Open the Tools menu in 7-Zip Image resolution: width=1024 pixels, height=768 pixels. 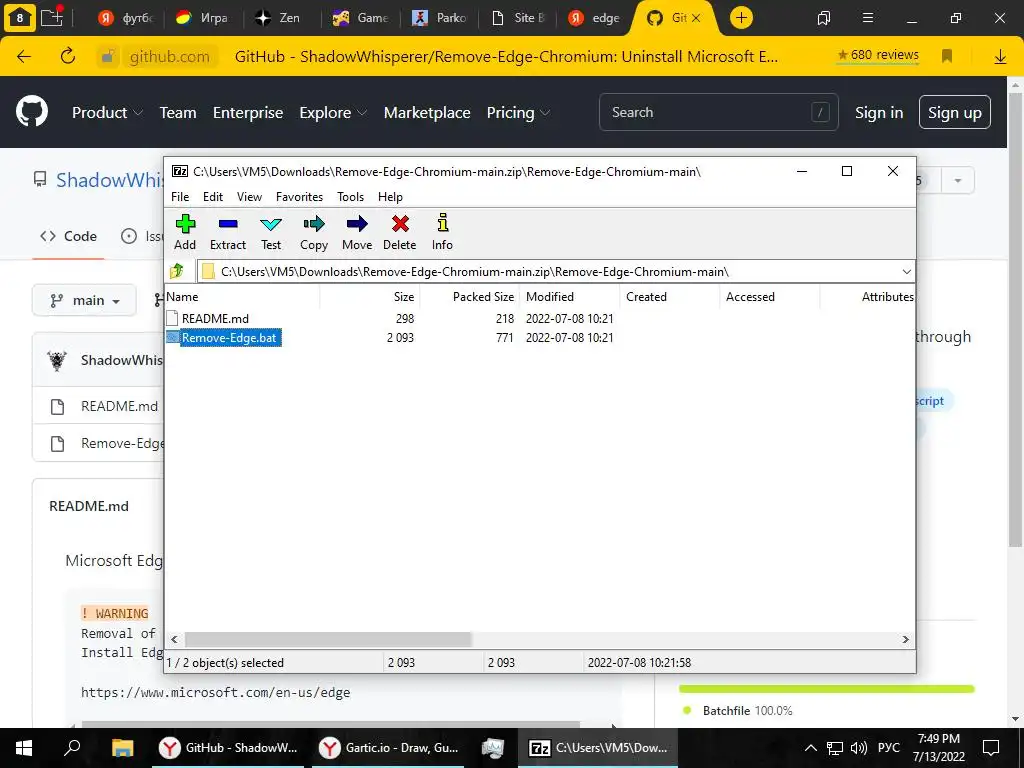pos(350,197)
